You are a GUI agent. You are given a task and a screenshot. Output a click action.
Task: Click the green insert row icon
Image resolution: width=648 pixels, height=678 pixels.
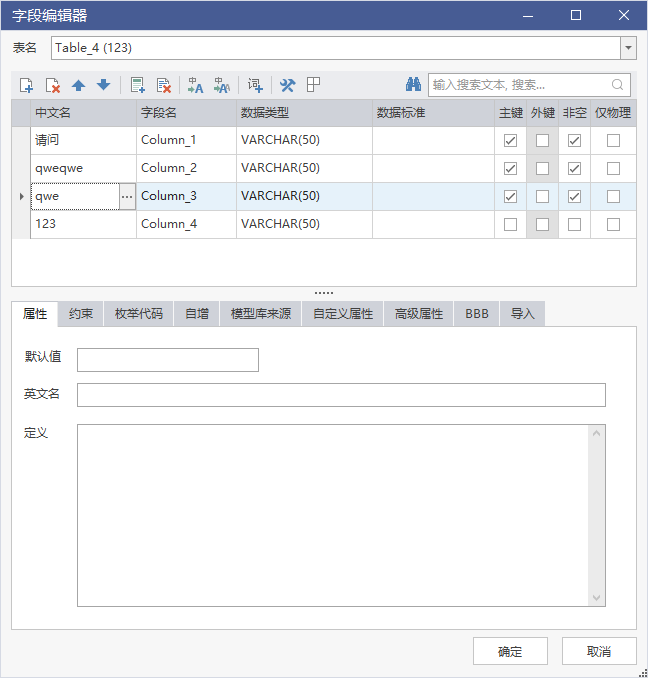(x=138, y=85)
